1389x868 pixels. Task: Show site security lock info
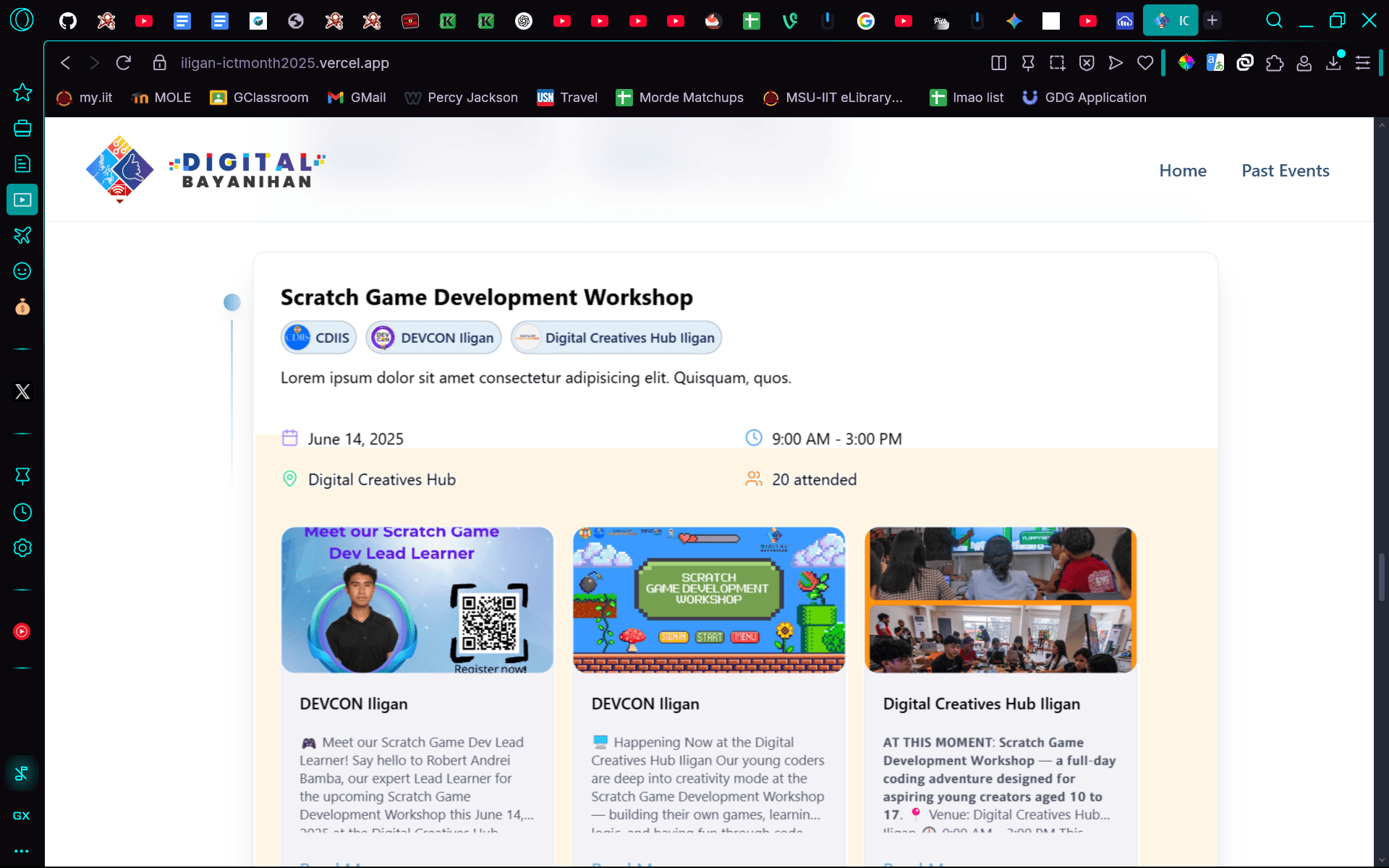pyautogui.click(x=160, y=63)
